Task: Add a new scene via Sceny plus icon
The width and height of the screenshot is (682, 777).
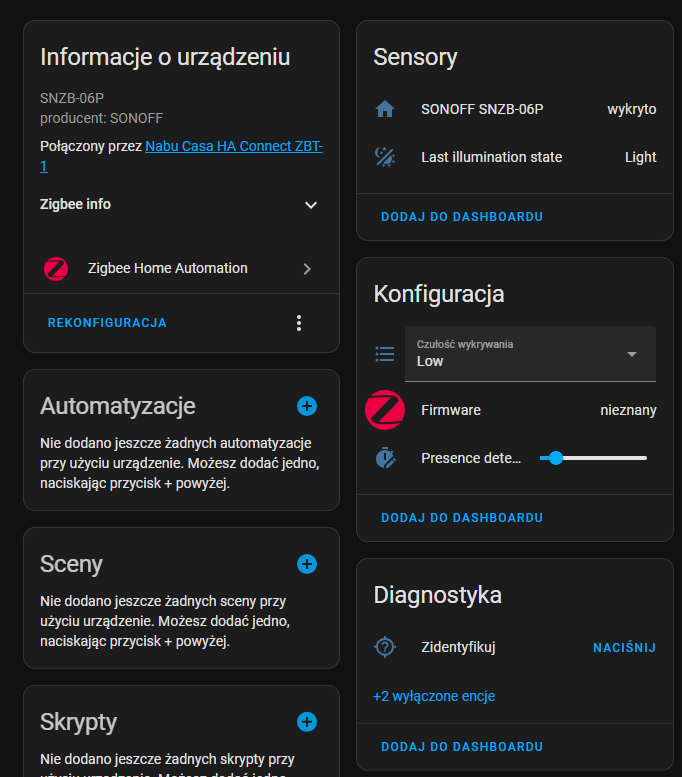Action: (x=307, y=564)
